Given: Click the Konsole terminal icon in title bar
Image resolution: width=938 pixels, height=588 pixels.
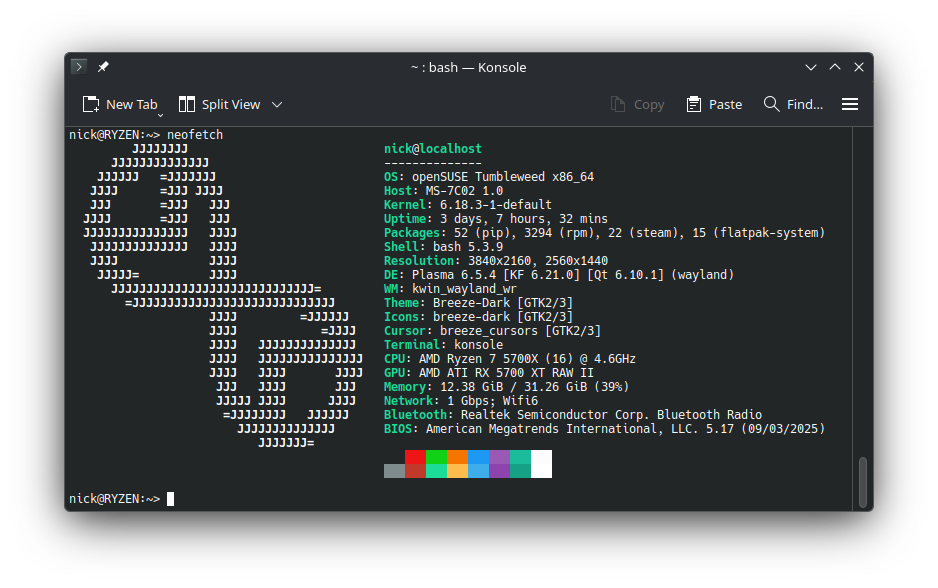Looking at the screenshot, I should [x=79, y=67].
